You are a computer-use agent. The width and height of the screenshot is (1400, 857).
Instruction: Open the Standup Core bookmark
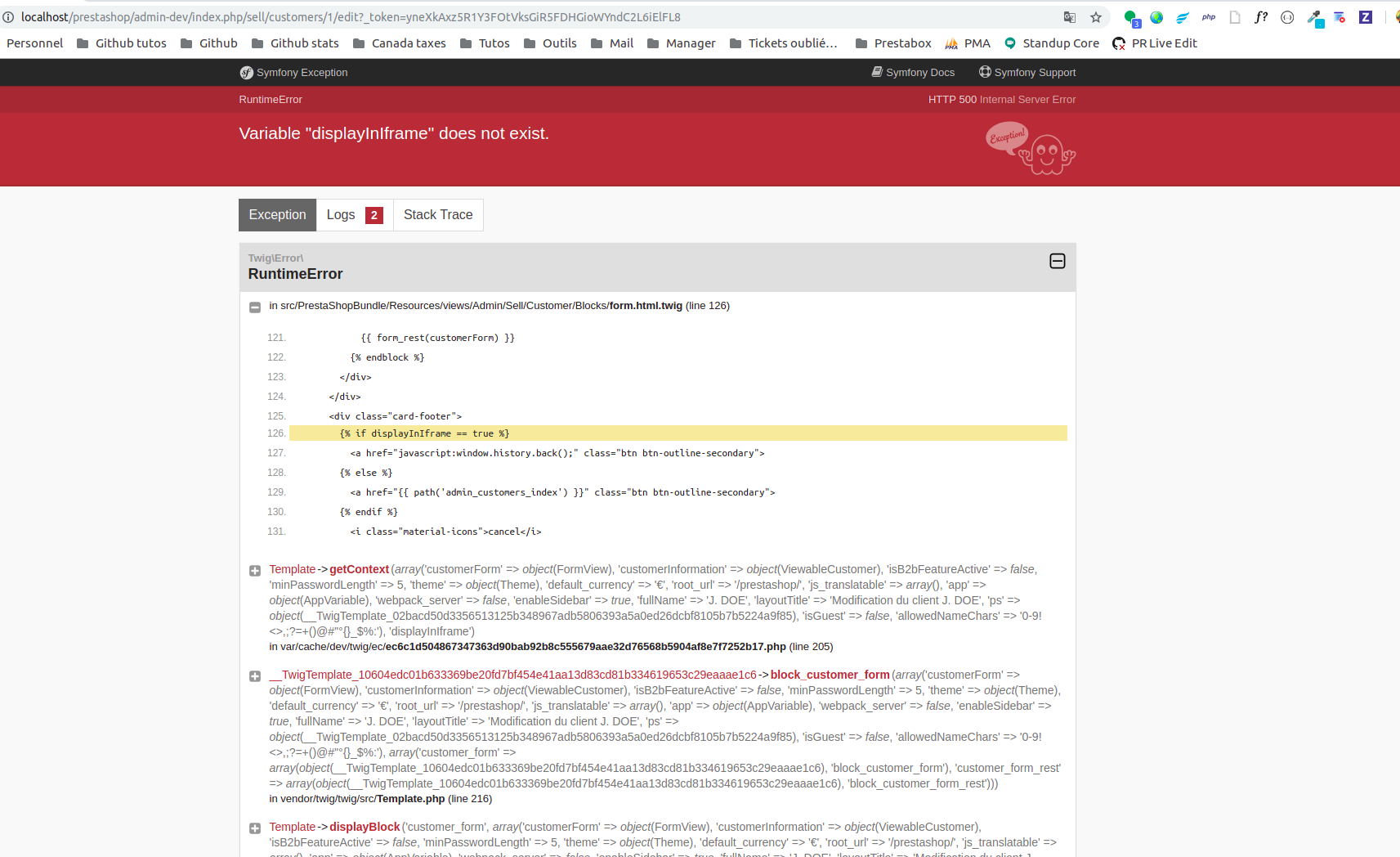pos(1052,43)
